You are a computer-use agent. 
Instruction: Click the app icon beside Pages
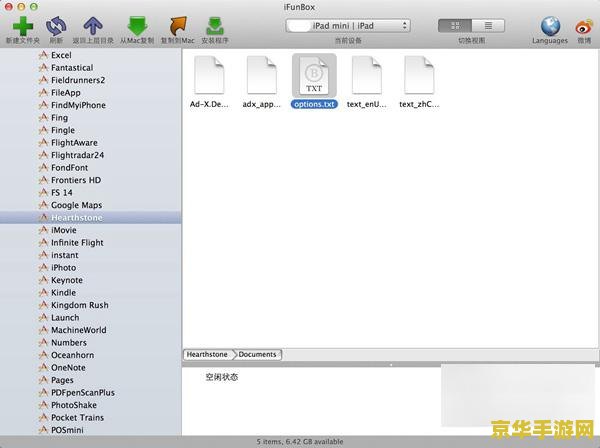tap(43, 380)
